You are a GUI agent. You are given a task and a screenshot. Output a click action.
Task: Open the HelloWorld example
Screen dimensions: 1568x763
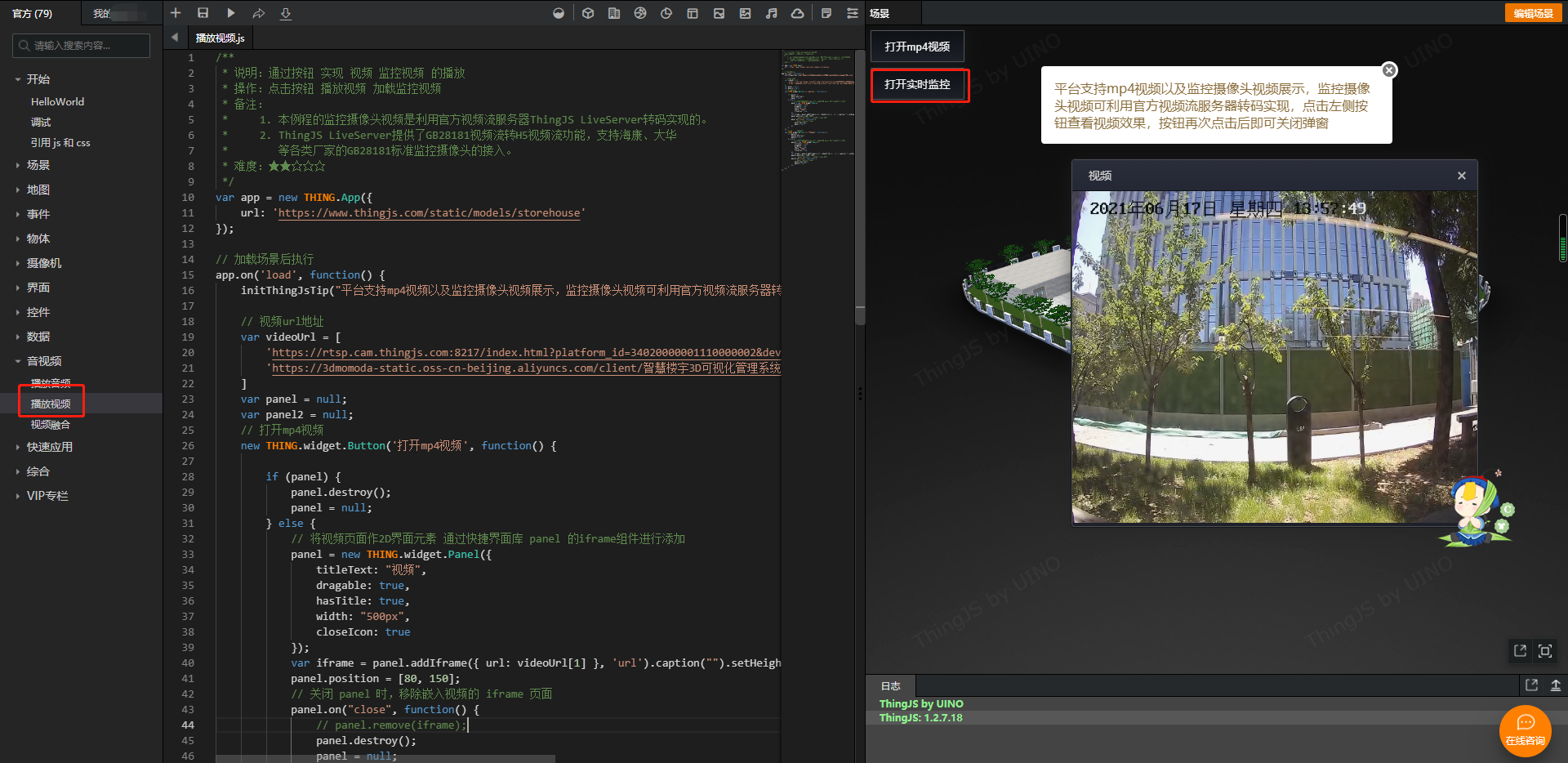click(57, 102)
